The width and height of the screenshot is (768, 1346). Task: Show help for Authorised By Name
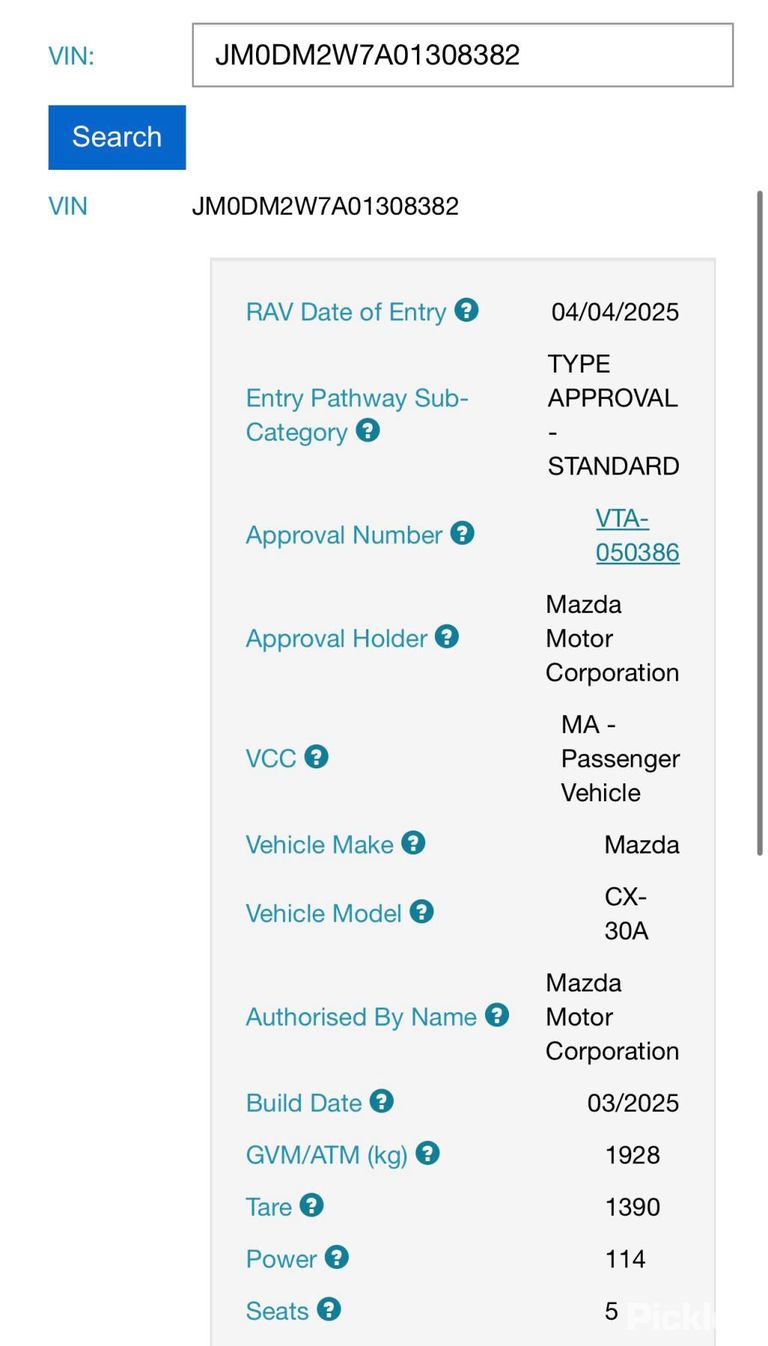tap(497, 1015)
